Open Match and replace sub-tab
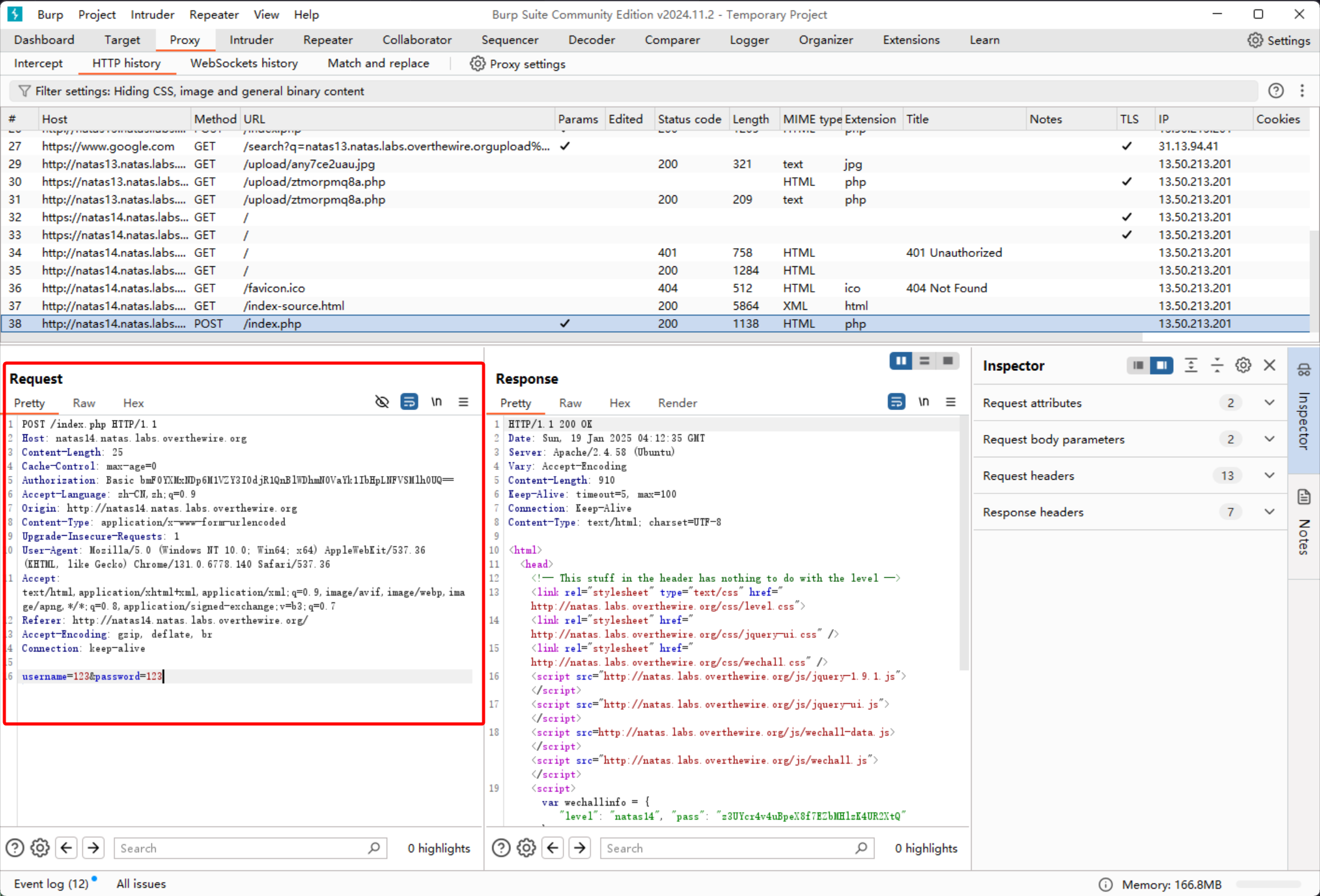 pyautogui.click(x=378, y=63)
